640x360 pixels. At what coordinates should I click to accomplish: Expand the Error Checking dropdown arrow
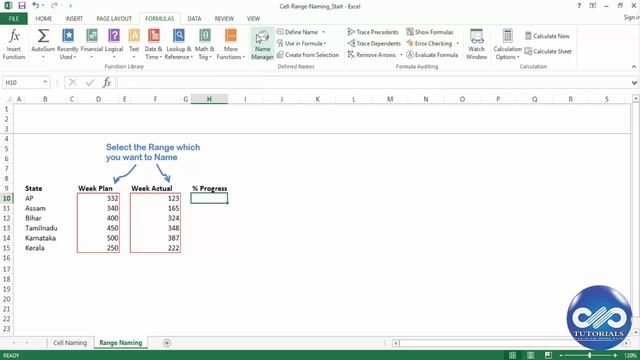tap(458, 43)
